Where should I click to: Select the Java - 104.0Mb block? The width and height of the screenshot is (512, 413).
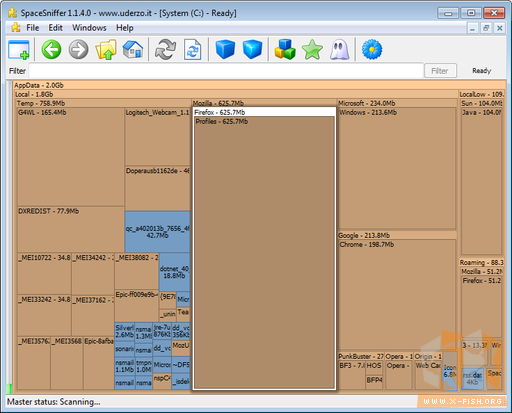click(481, 182)
